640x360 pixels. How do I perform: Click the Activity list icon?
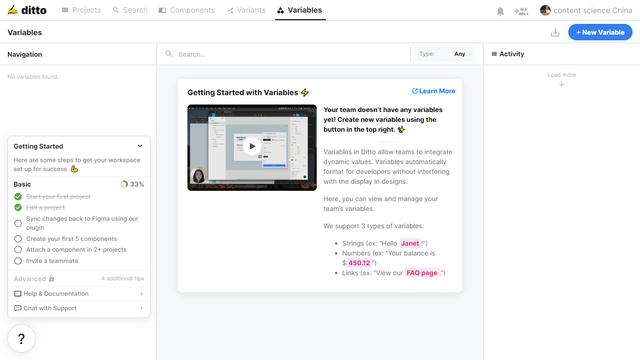pyautogui.click(x=494, y=54)
